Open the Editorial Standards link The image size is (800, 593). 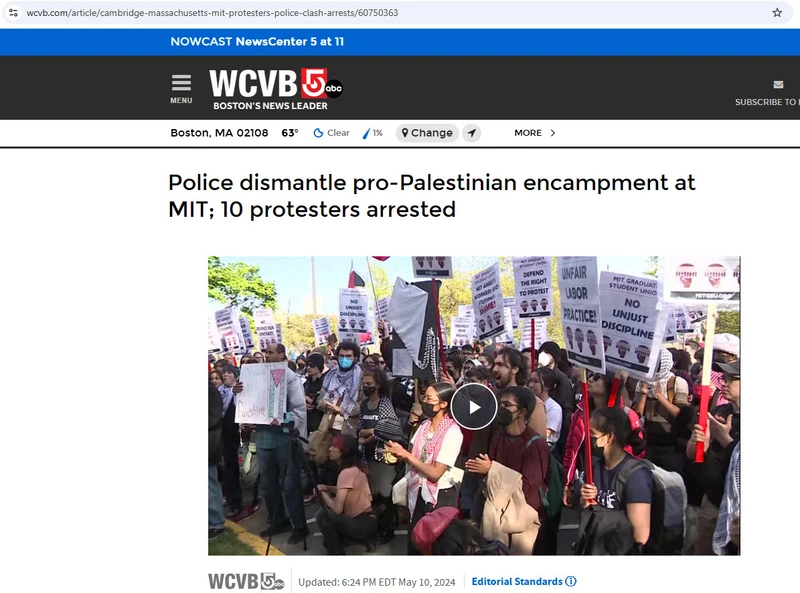(517, 581)
